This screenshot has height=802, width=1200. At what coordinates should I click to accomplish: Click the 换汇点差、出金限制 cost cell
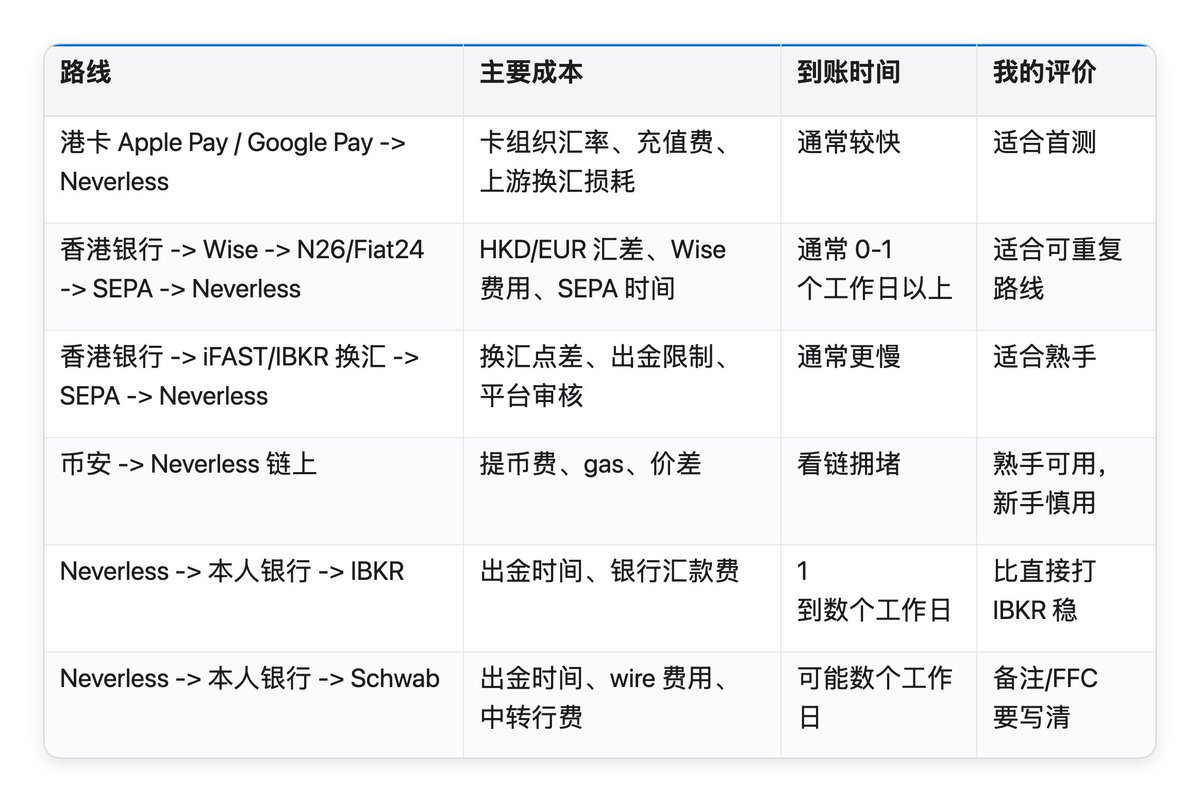pos(622,383)
